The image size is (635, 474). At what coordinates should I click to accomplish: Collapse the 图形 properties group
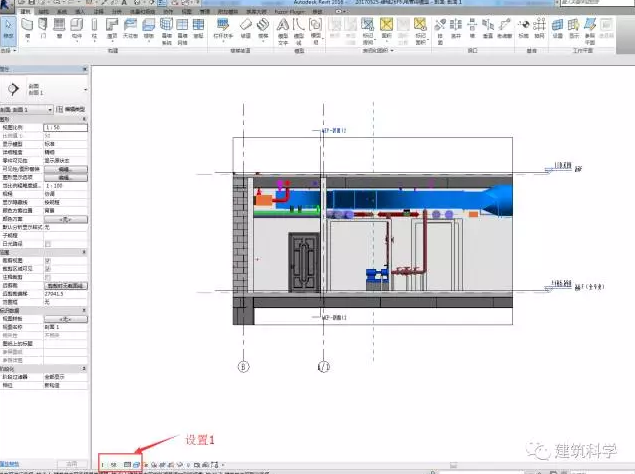[84, 119]
